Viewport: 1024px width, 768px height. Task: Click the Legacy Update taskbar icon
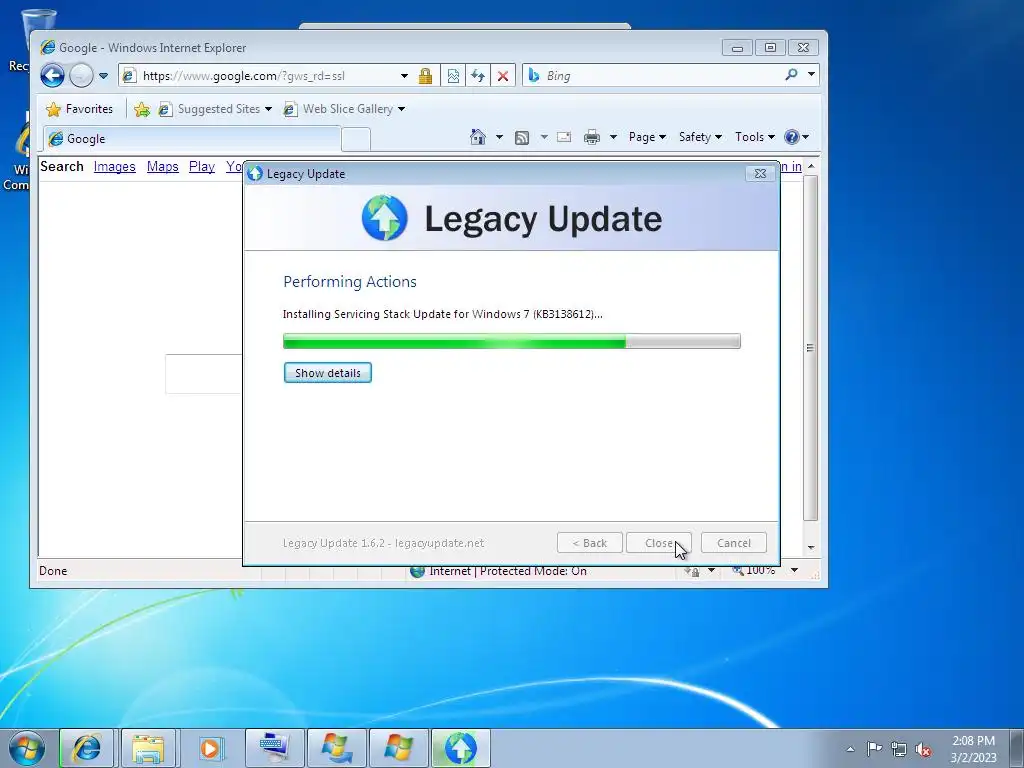[460, 748]
